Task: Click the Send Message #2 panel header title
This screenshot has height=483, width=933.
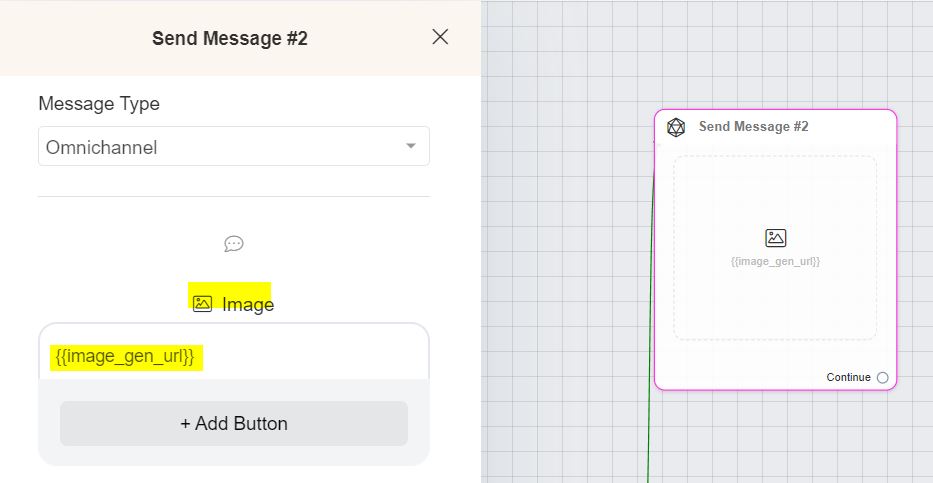Action: [230, 39]
